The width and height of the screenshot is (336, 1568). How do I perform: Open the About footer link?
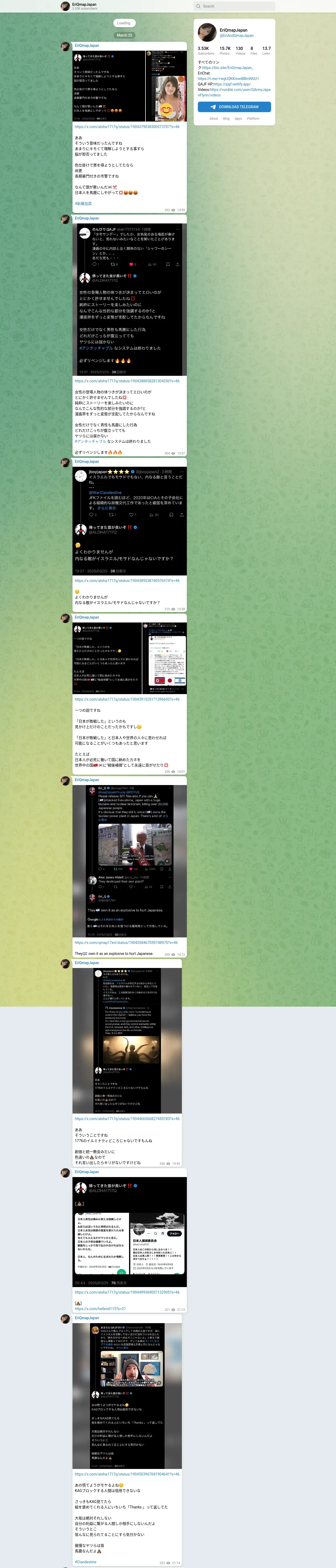click(214, 119)
